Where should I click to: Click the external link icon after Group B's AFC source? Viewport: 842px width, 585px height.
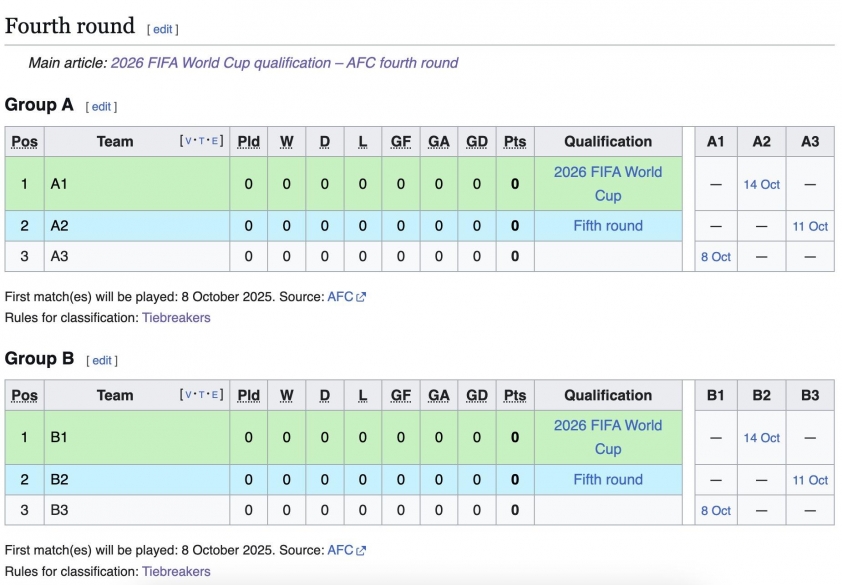pyautogui.click(x=361, y=551)
